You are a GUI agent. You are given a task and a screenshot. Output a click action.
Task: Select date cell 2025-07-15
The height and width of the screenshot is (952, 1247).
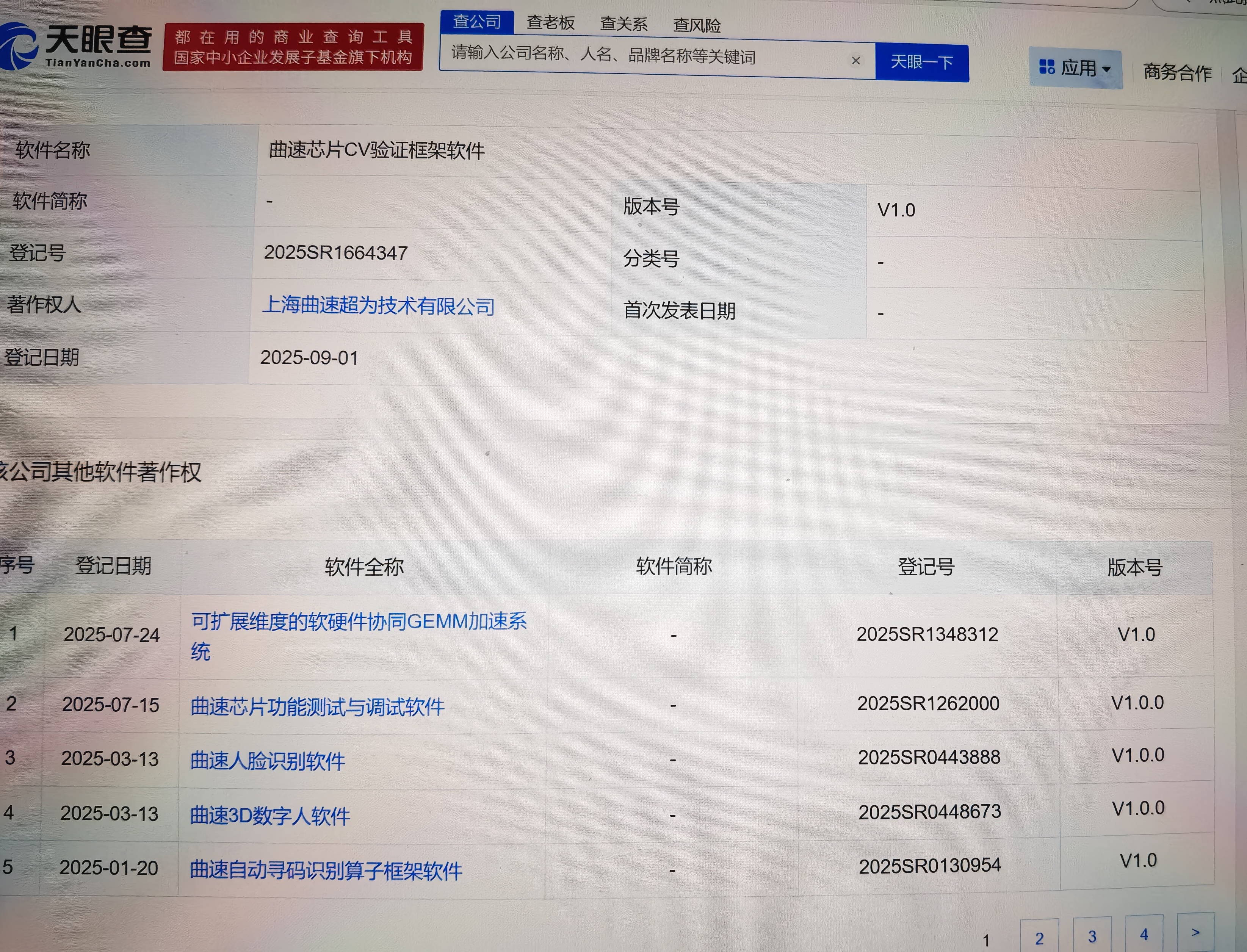pyautogui.click(x=111, y=705)
